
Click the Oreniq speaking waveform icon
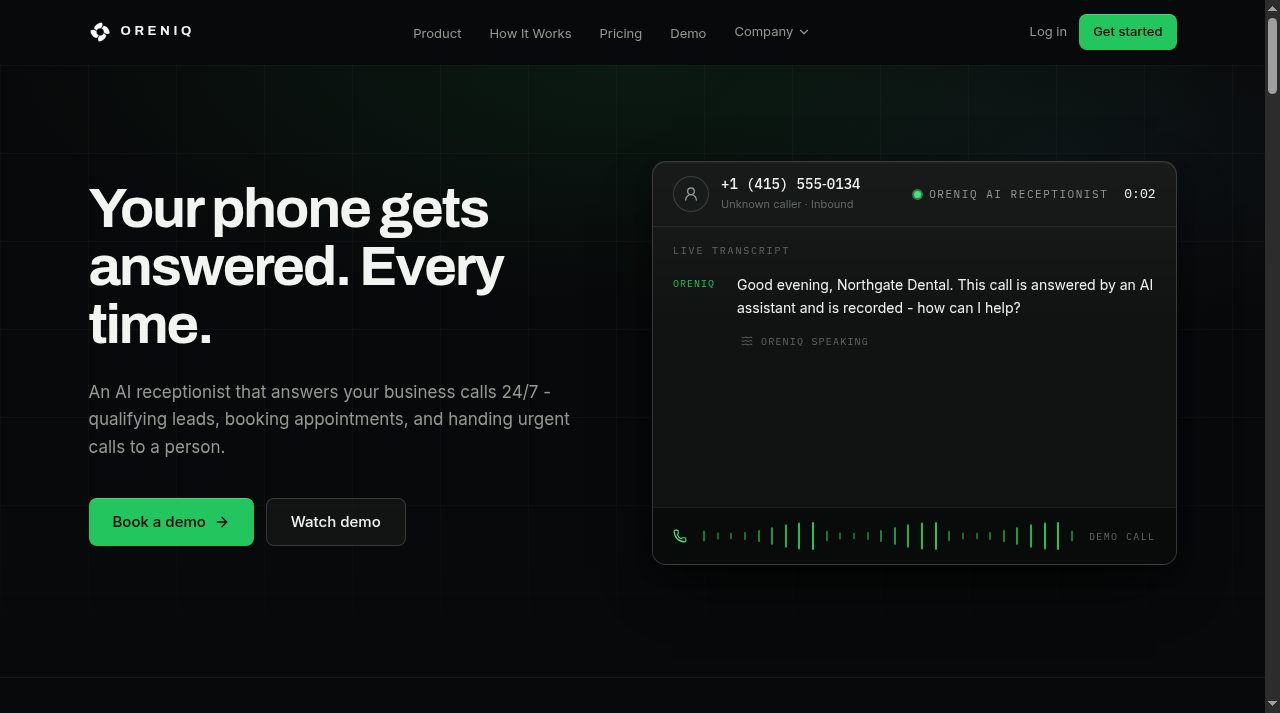[747, 341]
